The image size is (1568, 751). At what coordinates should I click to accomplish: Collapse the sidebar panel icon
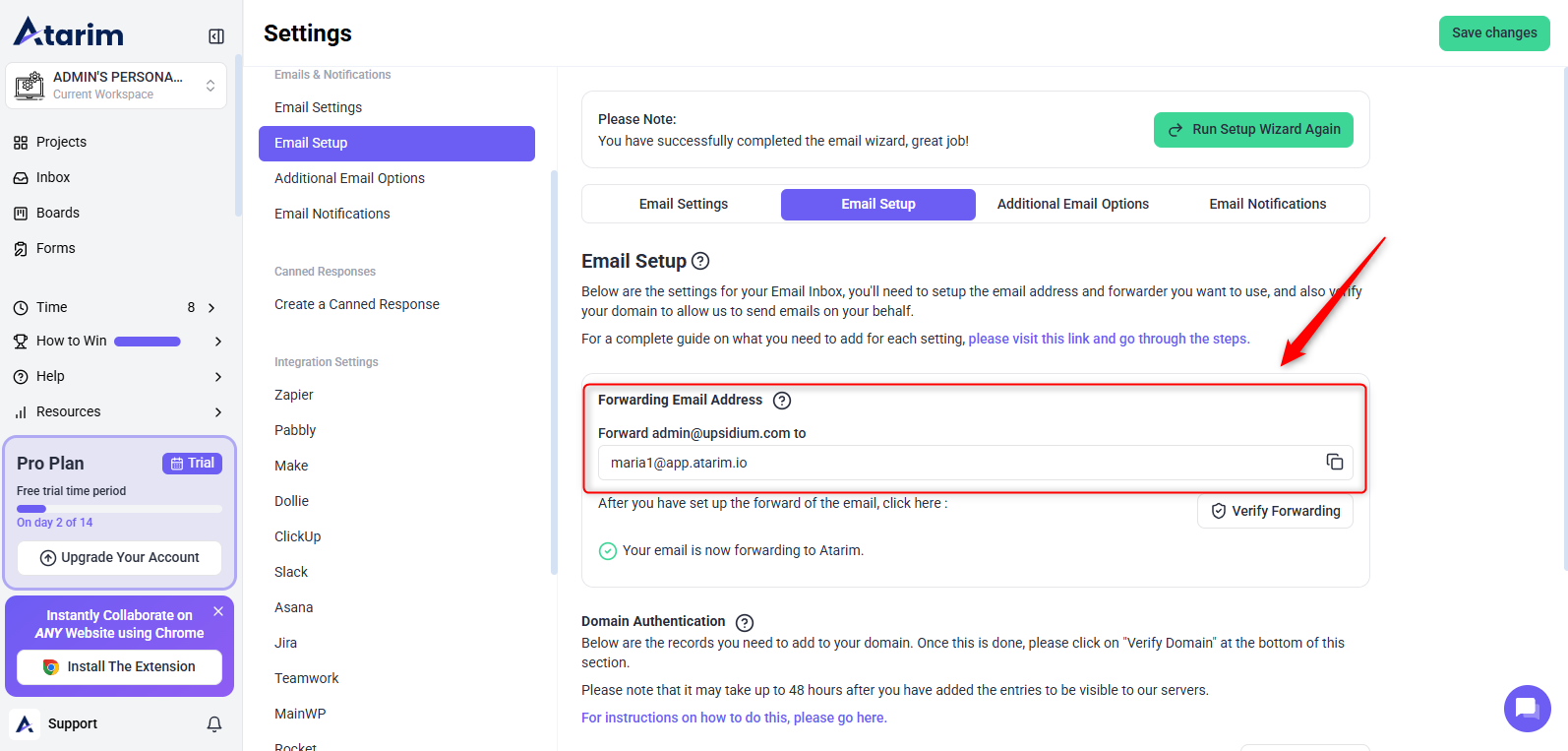pos(216,36)
